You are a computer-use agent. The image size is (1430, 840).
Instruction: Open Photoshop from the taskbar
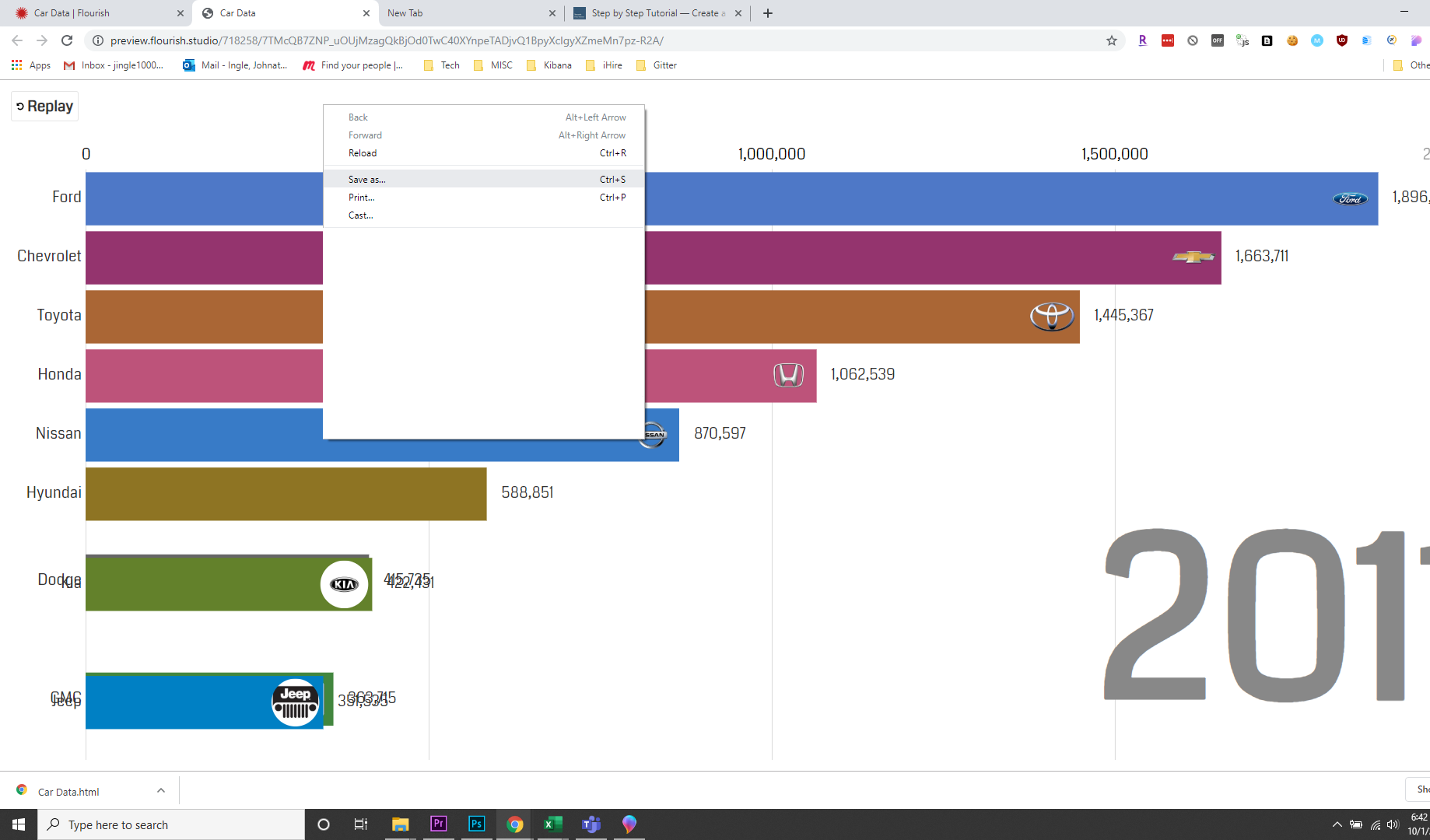(476, 824)
